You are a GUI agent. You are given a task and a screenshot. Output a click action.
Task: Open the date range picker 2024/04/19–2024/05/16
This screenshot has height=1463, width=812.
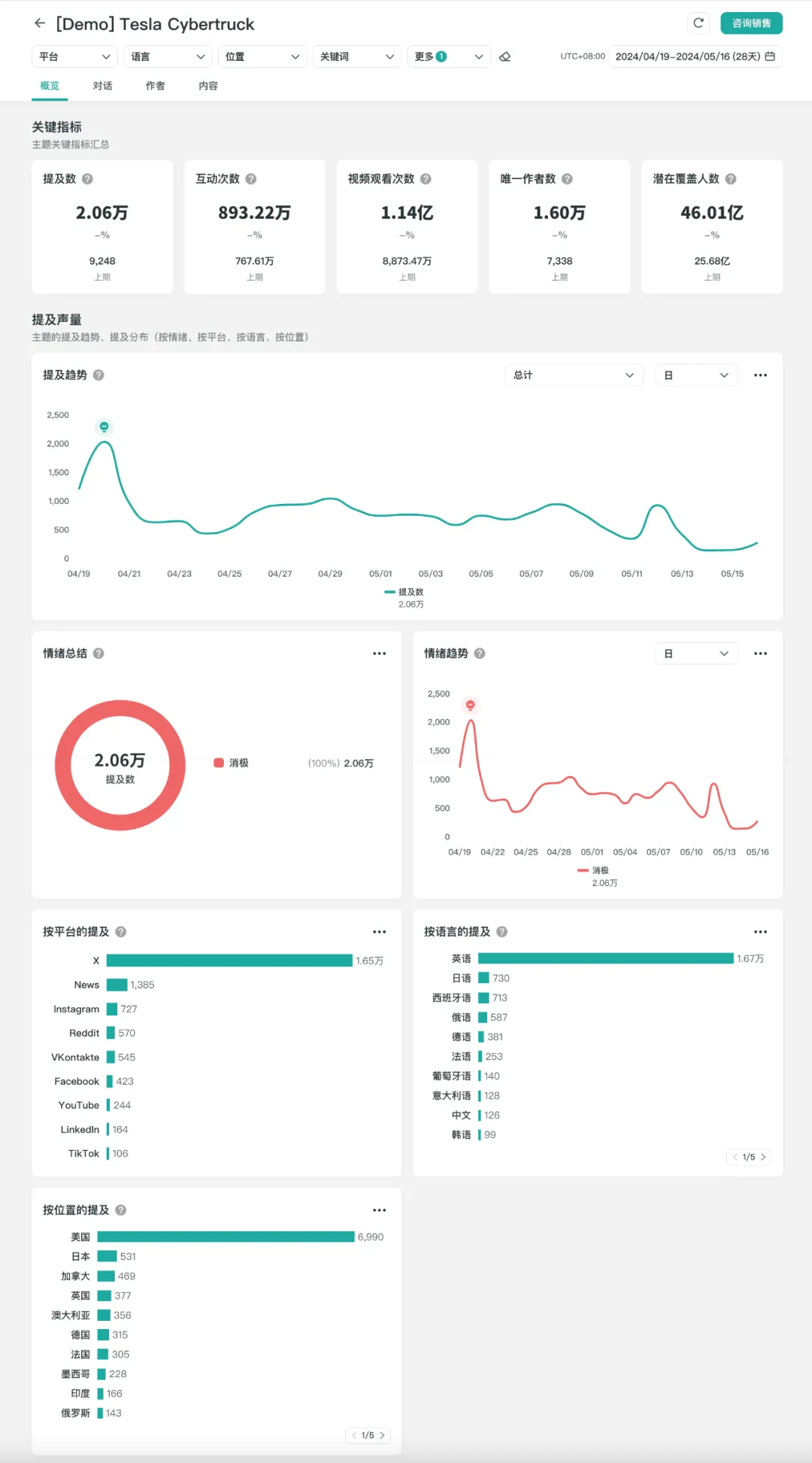695,56
